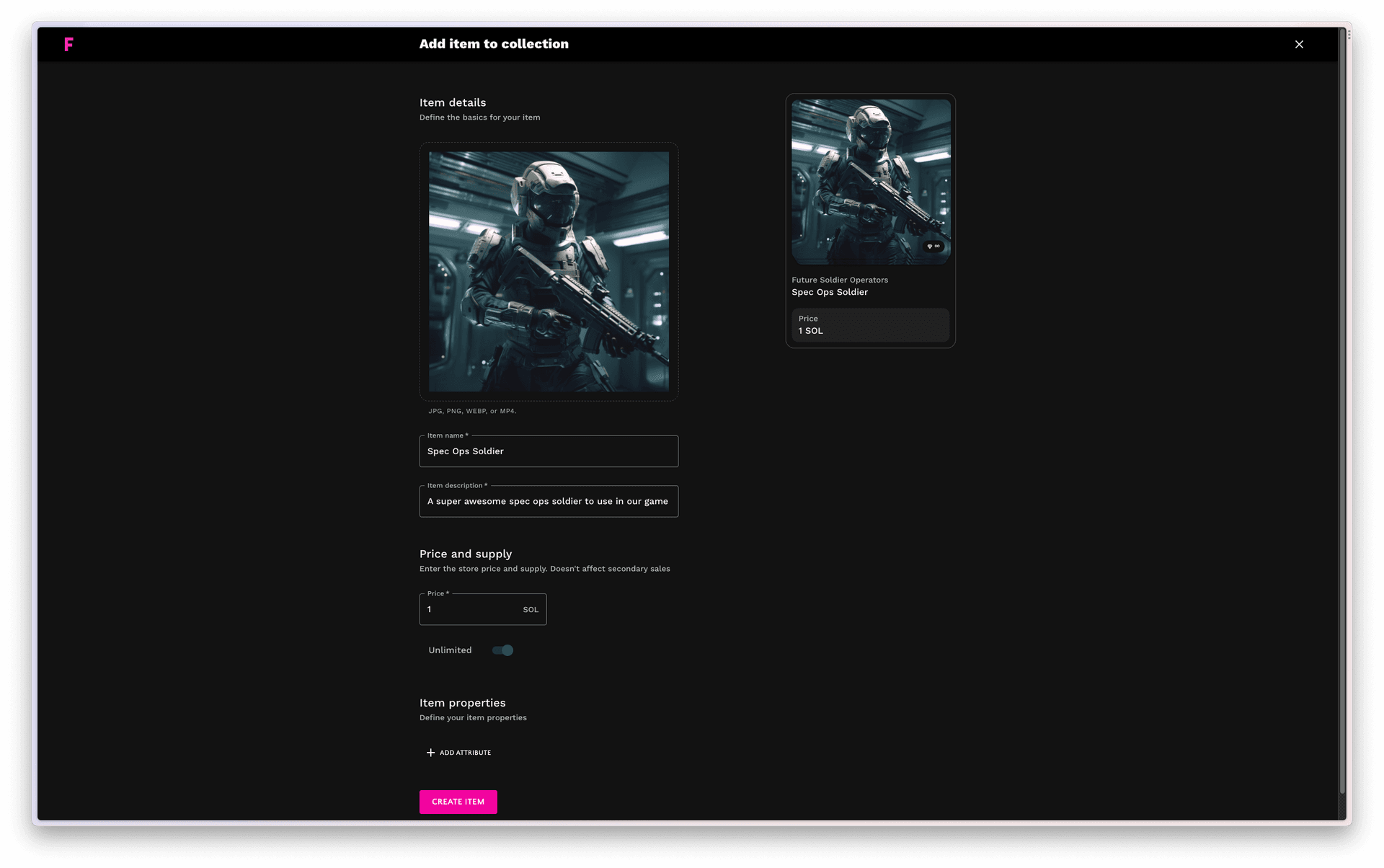Click the Future Soldier Operators collection name
1384x868 pixels.
(x=840, y=280)
